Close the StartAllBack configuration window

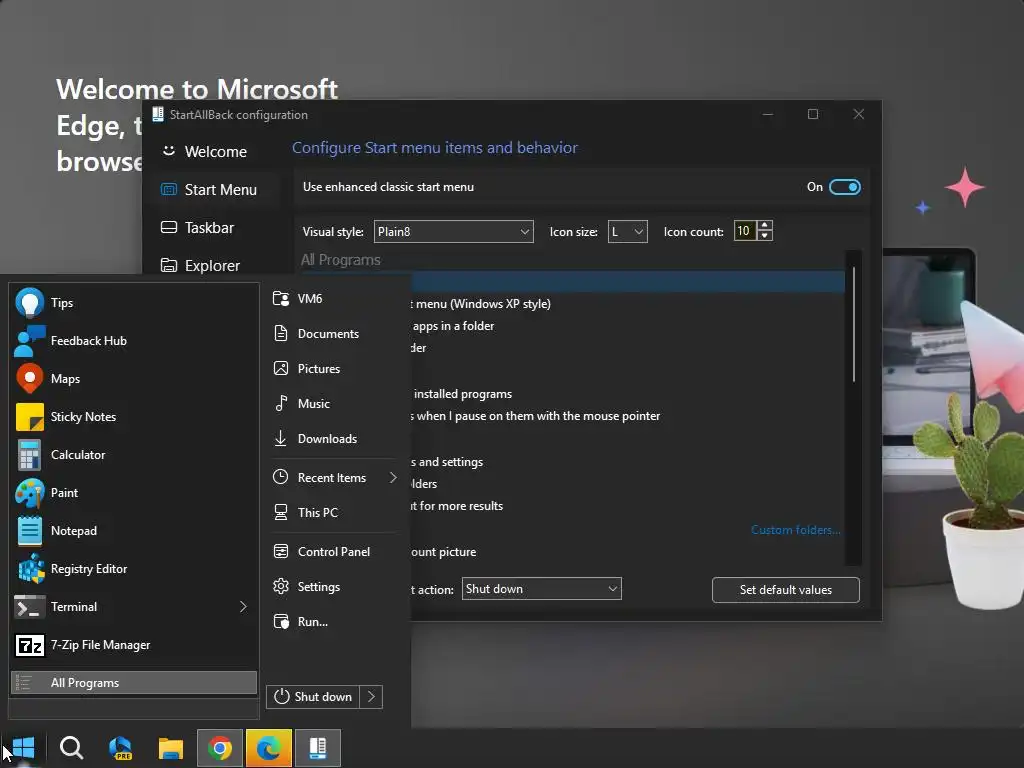pos(859,114)
